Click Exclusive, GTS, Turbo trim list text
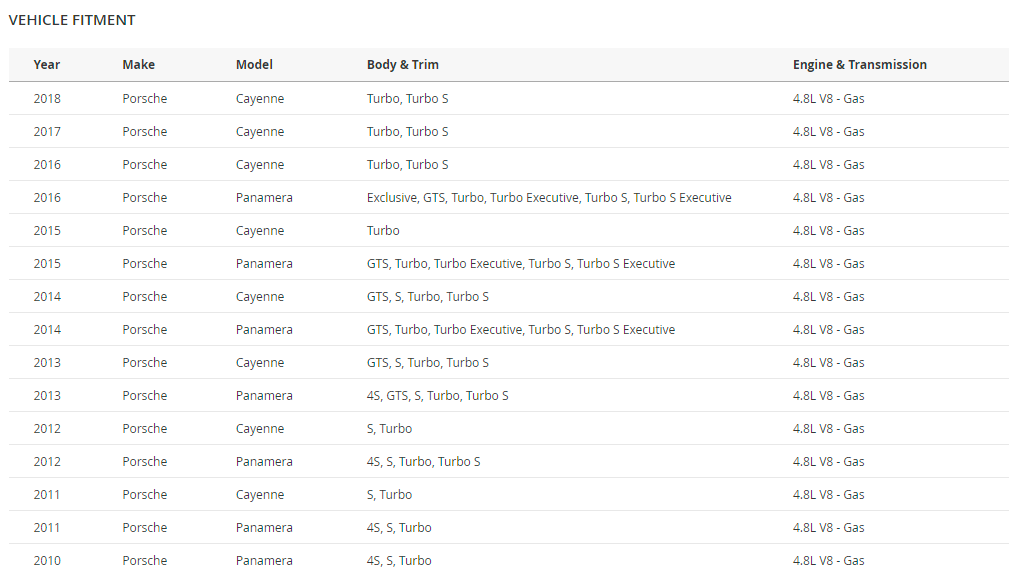 tap(549, 198)
